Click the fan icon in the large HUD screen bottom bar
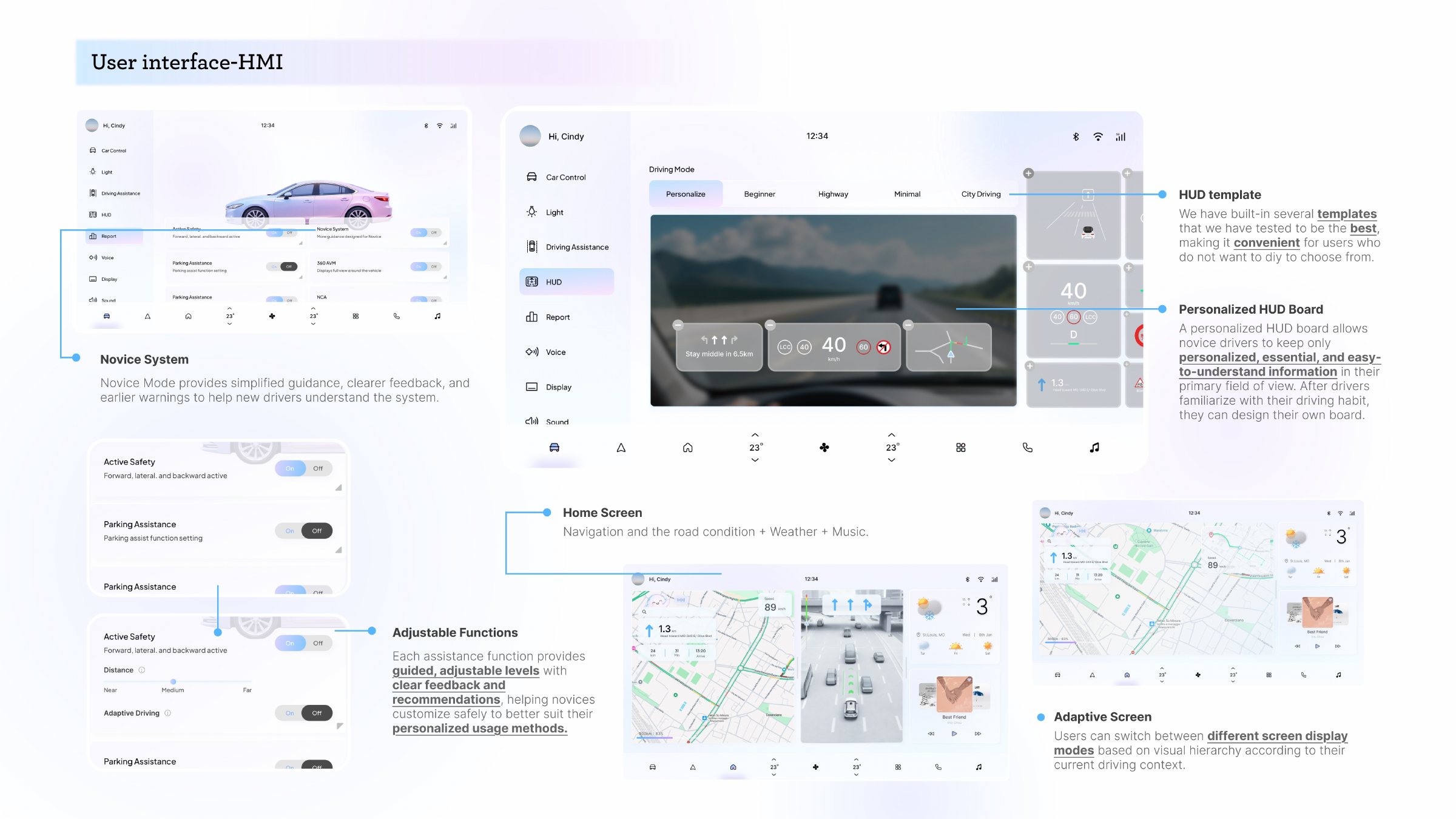 (x=824, y=448)
